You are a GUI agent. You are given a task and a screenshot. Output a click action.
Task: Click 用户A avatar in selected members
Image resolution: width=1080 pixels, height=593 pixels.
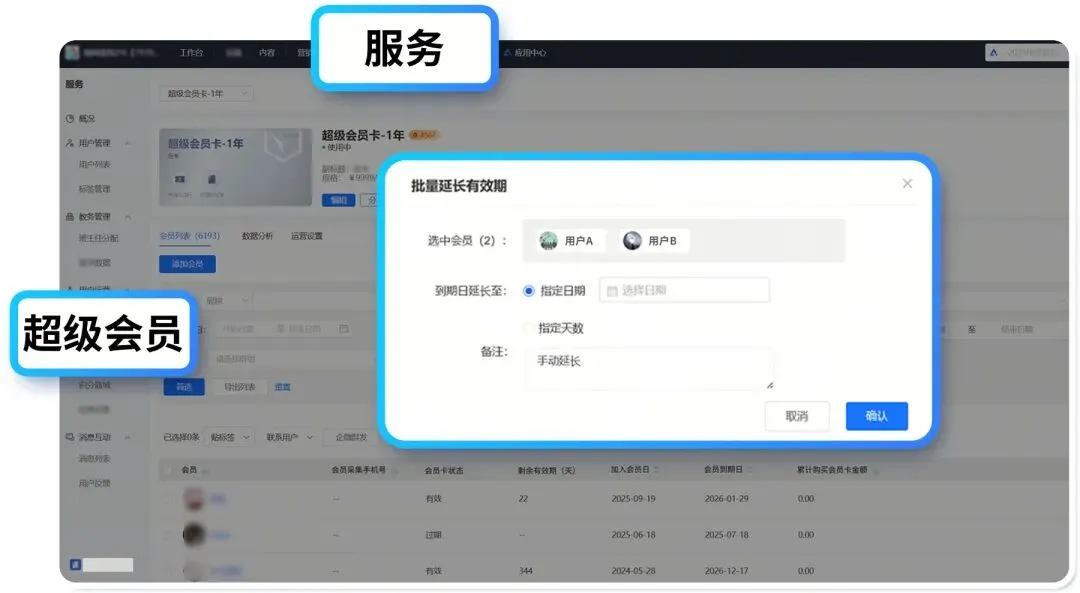548,241
